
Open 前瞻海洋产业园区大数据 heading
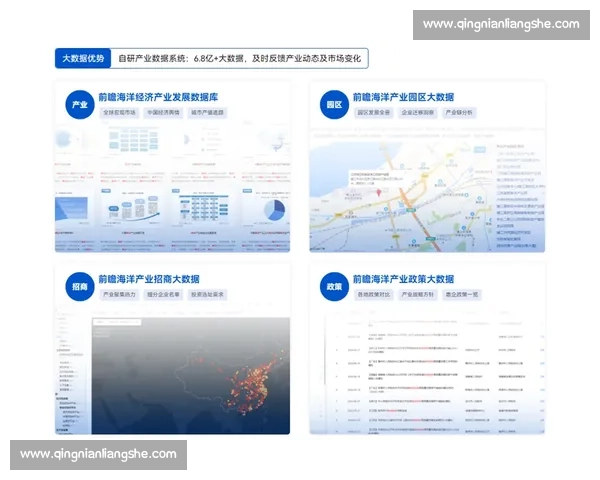point(403,97)
